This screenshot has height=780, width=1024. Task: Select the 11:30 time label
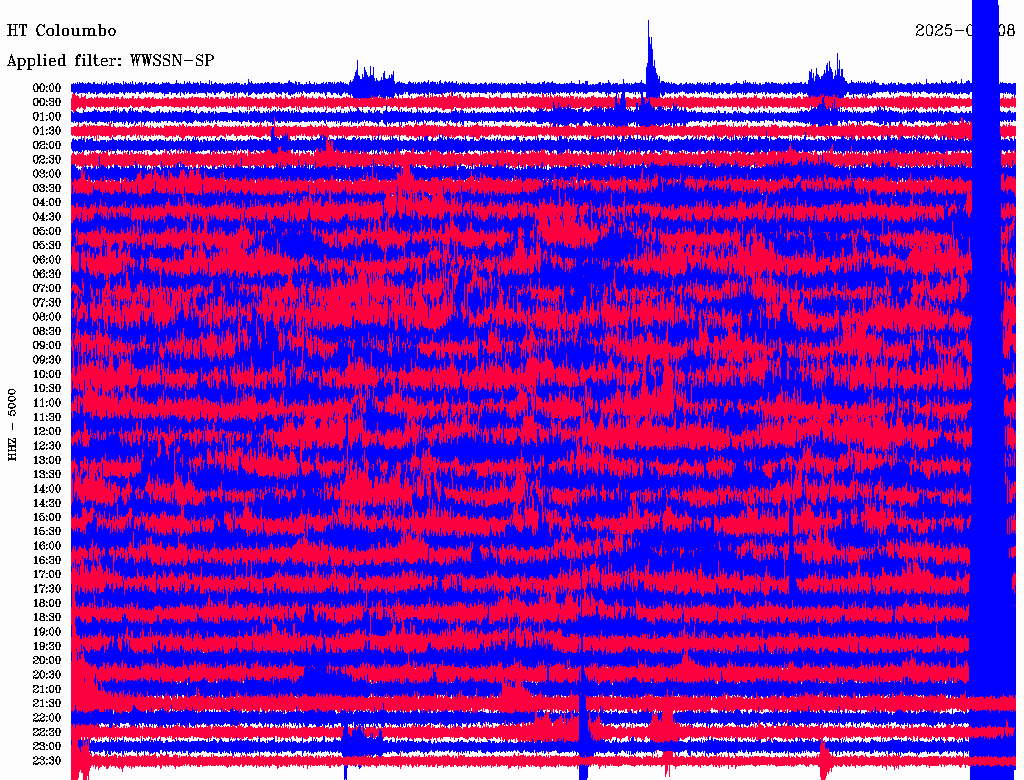coord(47,417)
